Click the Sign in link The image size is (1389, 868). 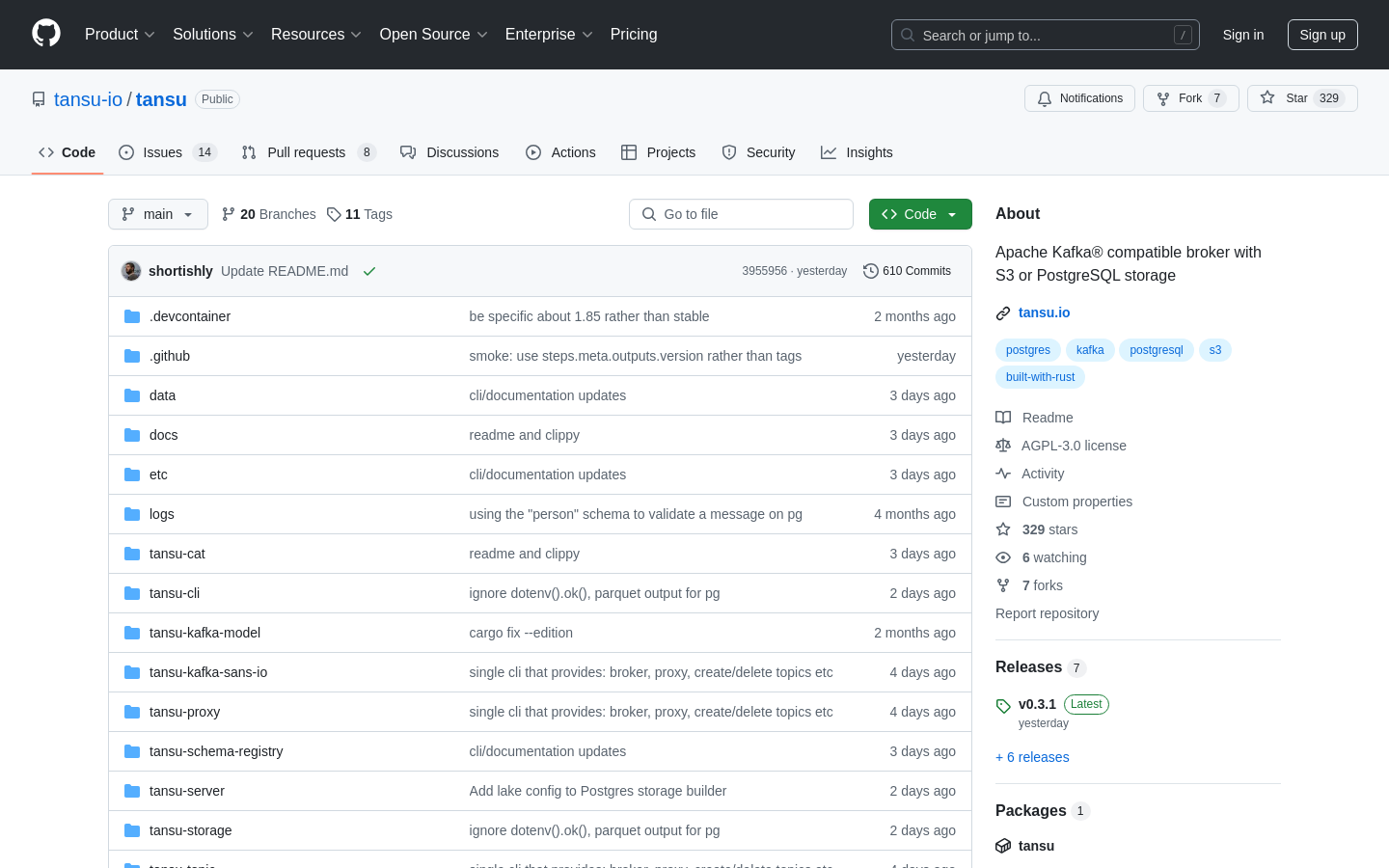[x=1242, y=35]
